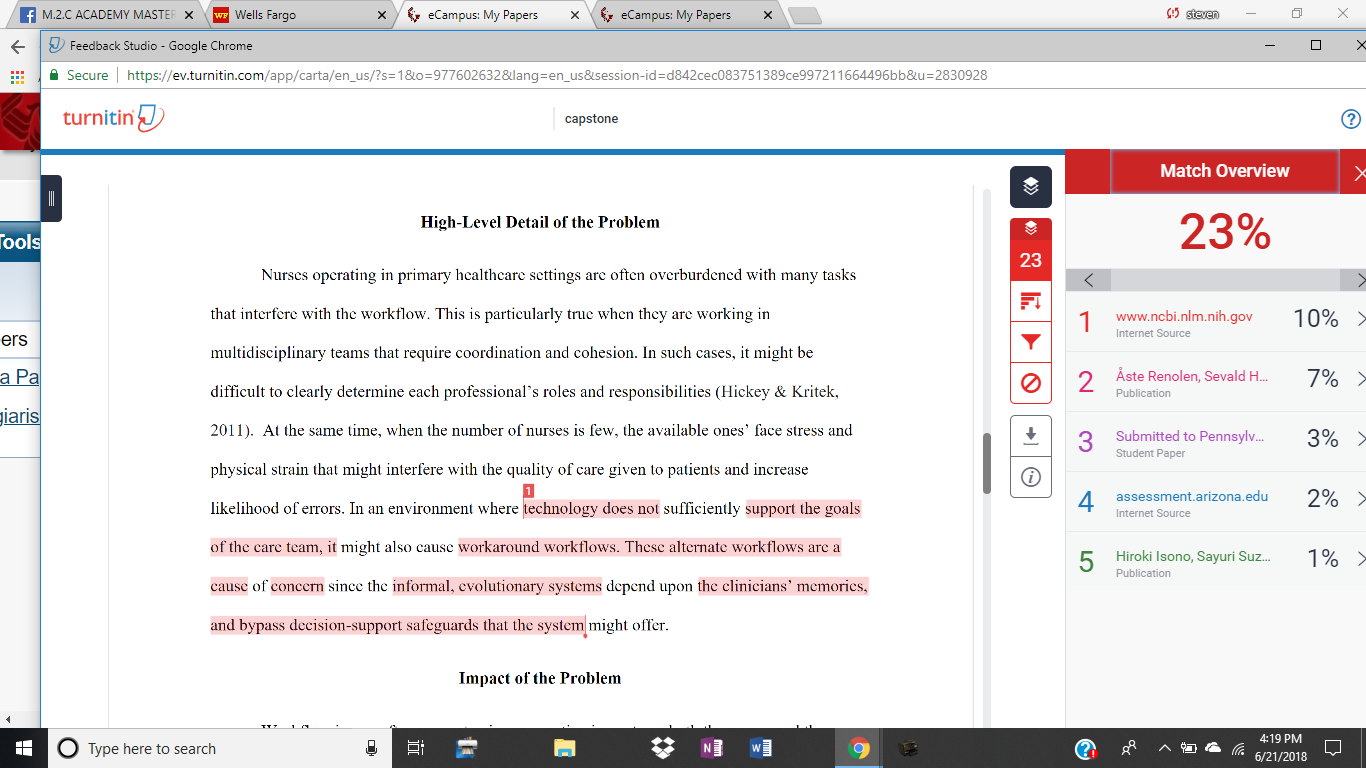Open the Hiroki Isono, Sayuri Suz... source
Image resolution: width=1366 pixels, height=768 pixels.
coord(1193,556)
